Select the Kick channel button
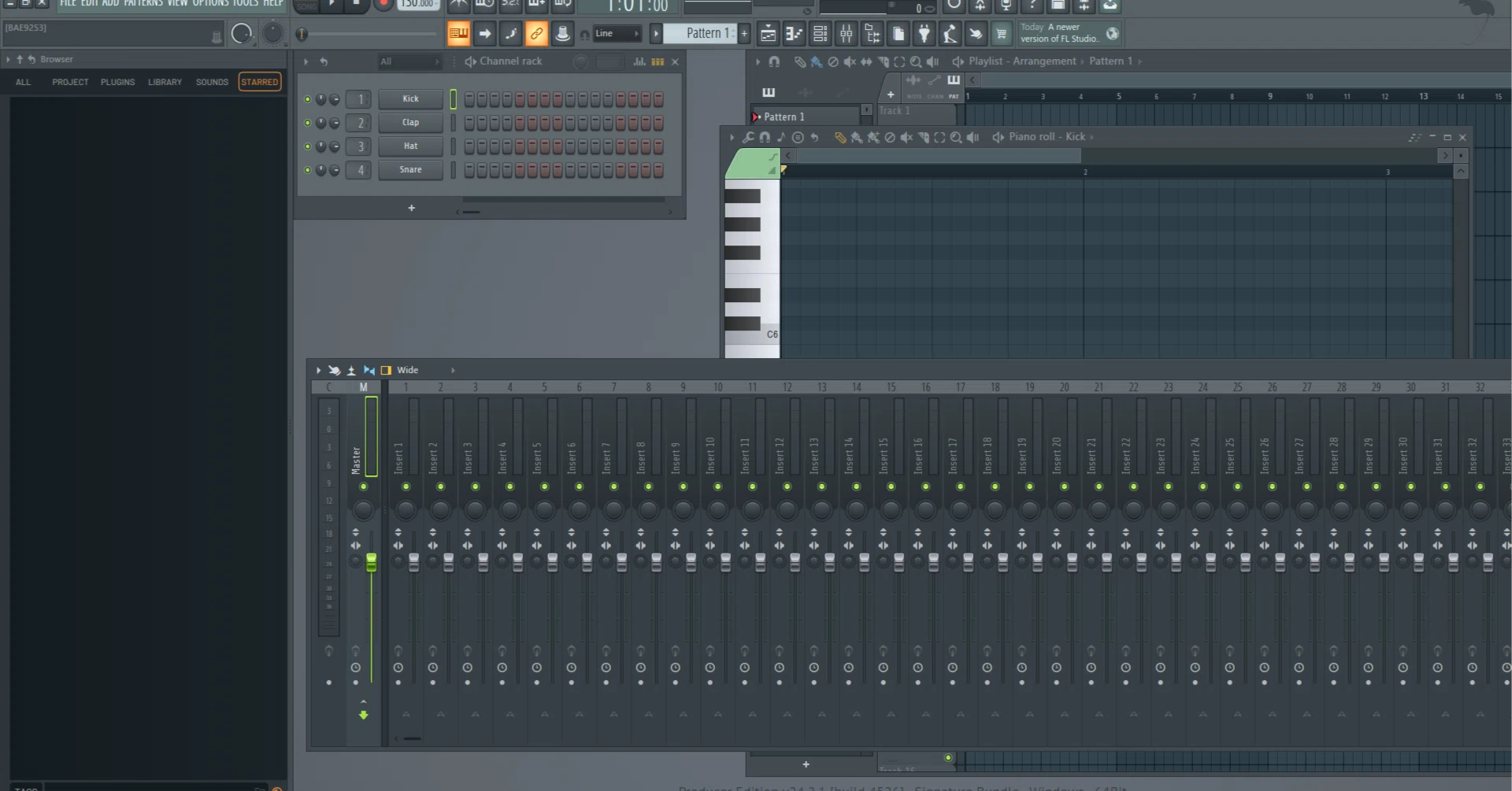Viewport: 1512px width, 791px height. pos(410,99)
